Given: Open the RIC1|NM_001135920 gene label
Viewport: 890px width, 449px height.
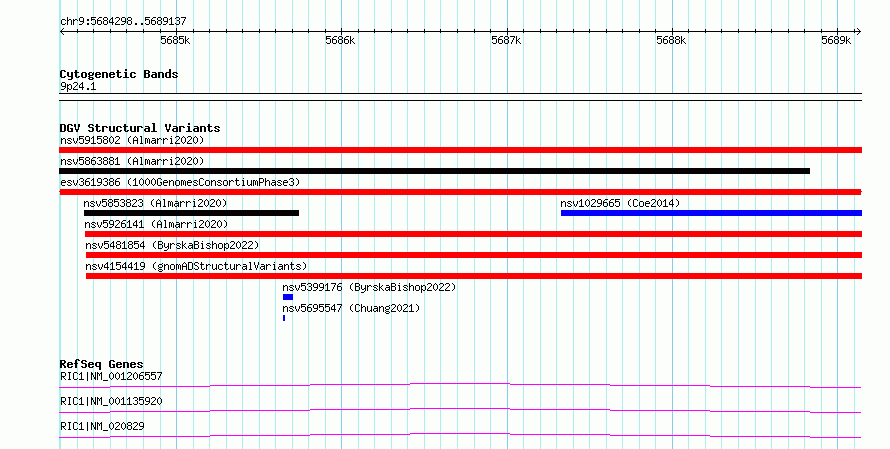Looking at the screenshot, I should coord(111,401).
